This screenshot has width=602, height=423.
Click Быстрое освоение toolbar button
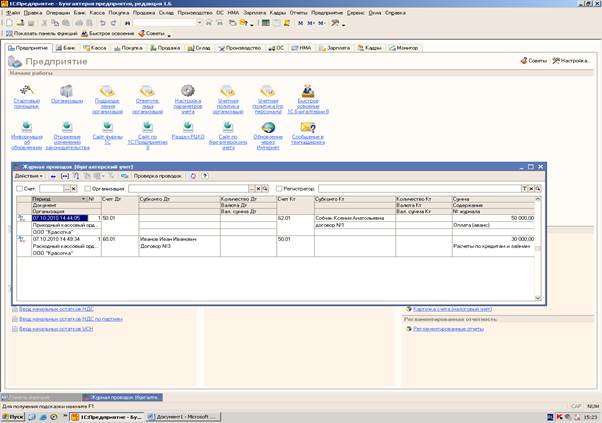pos(108,34)
